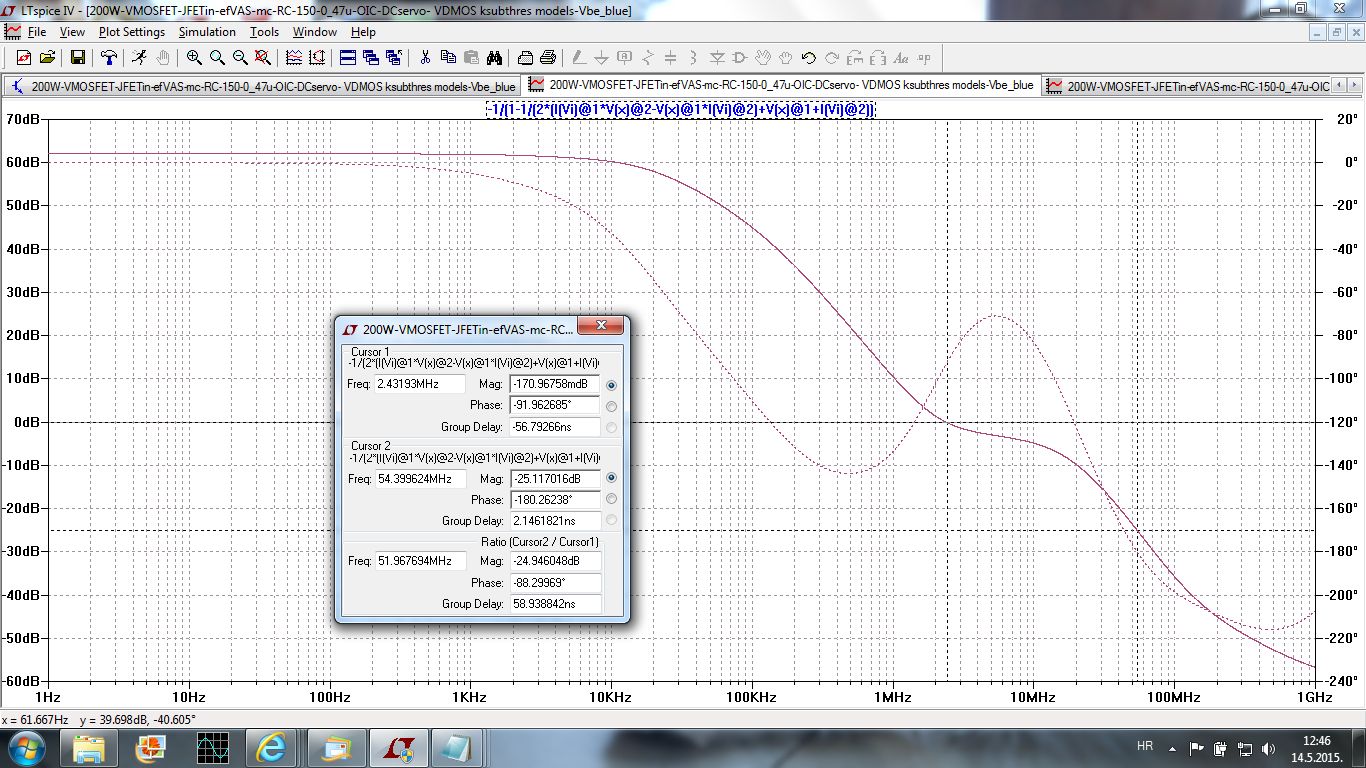Cascade windows using the toolbar icon
Viewport: 1366px width, 768px height.
(x=371, y=58)
